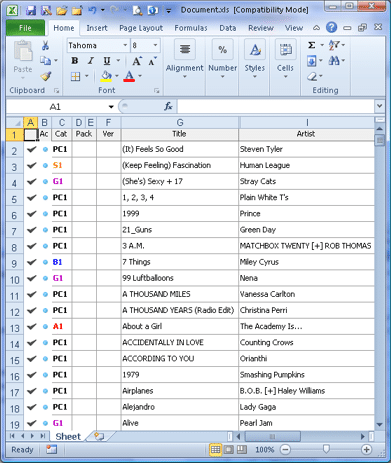Open the Name Box dropdown arrow
This screenshot has height=463, width=391.
111,107
